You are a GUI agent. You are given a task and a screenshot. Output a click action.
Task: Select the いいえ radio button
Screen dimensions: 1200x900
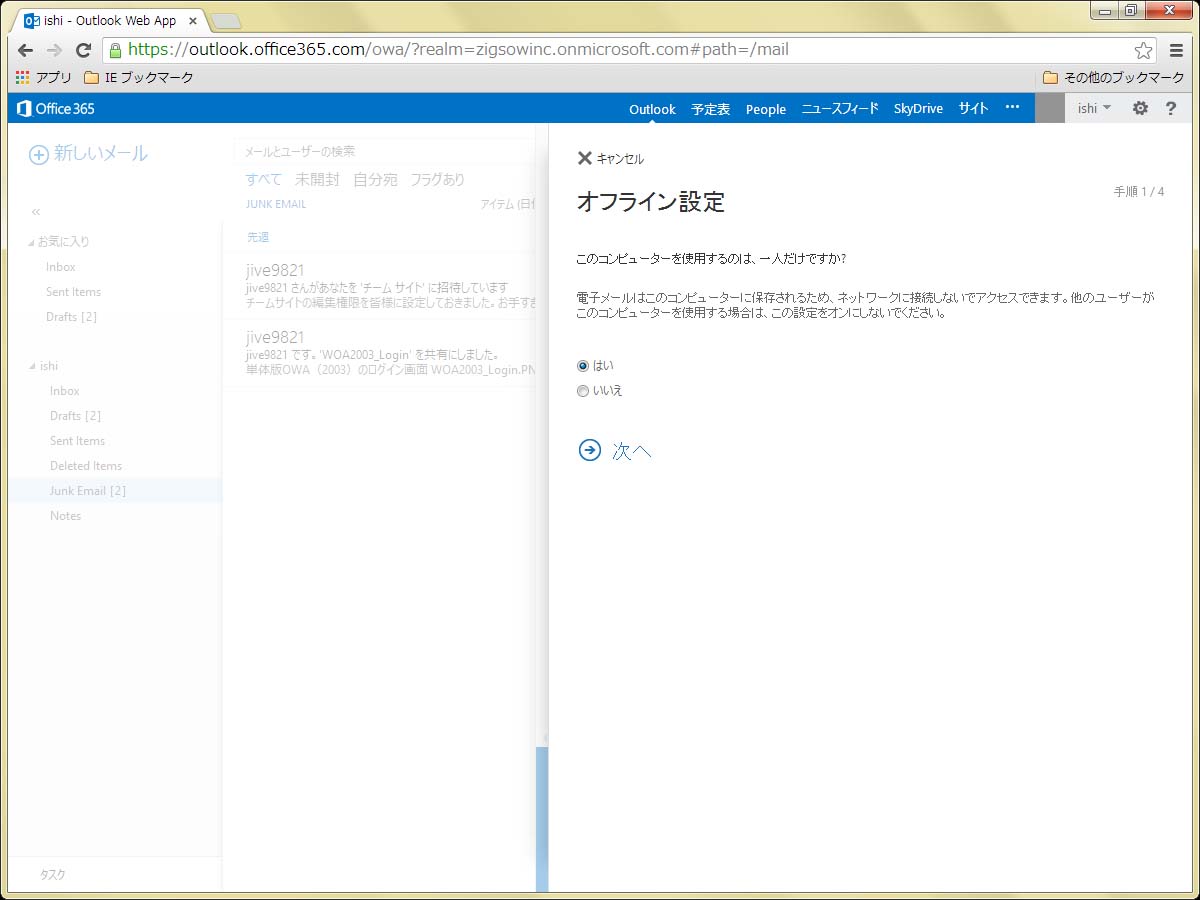click(x=583, y=391)
